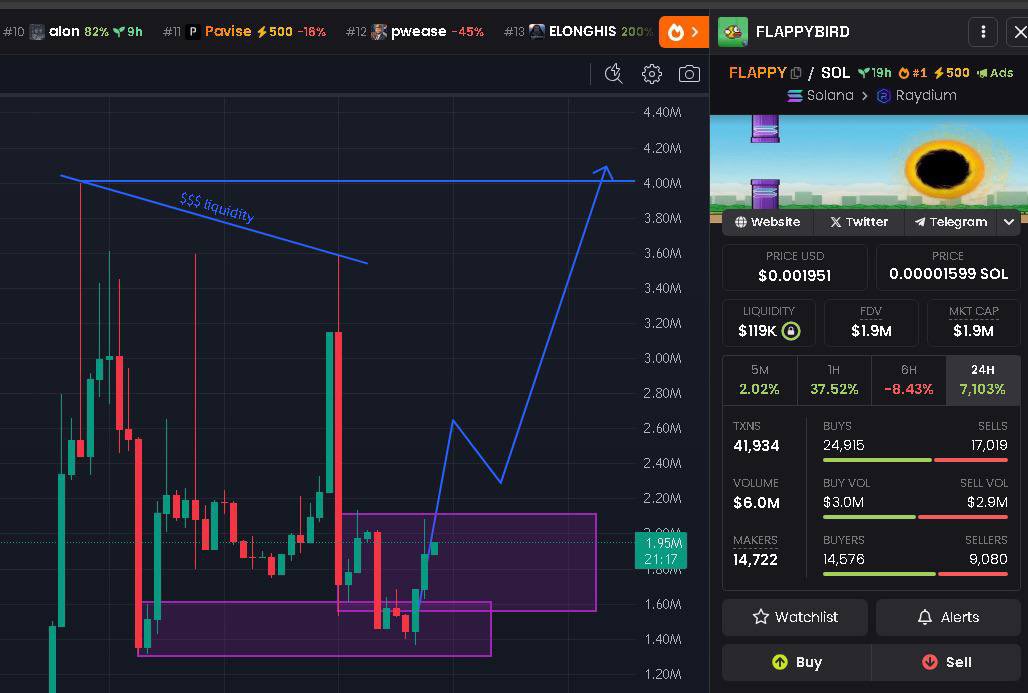1028x693 pixels.
Task: Click the Buy button
Action: pos(797,662)
